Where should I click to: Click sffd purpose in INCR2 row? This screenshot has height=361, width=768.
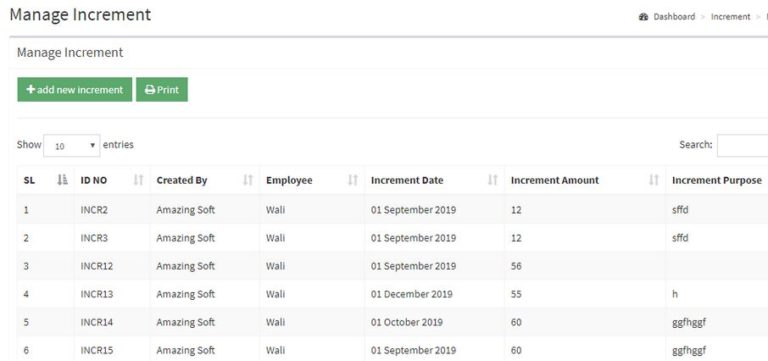pyautogui.click(x=680, y=210)
